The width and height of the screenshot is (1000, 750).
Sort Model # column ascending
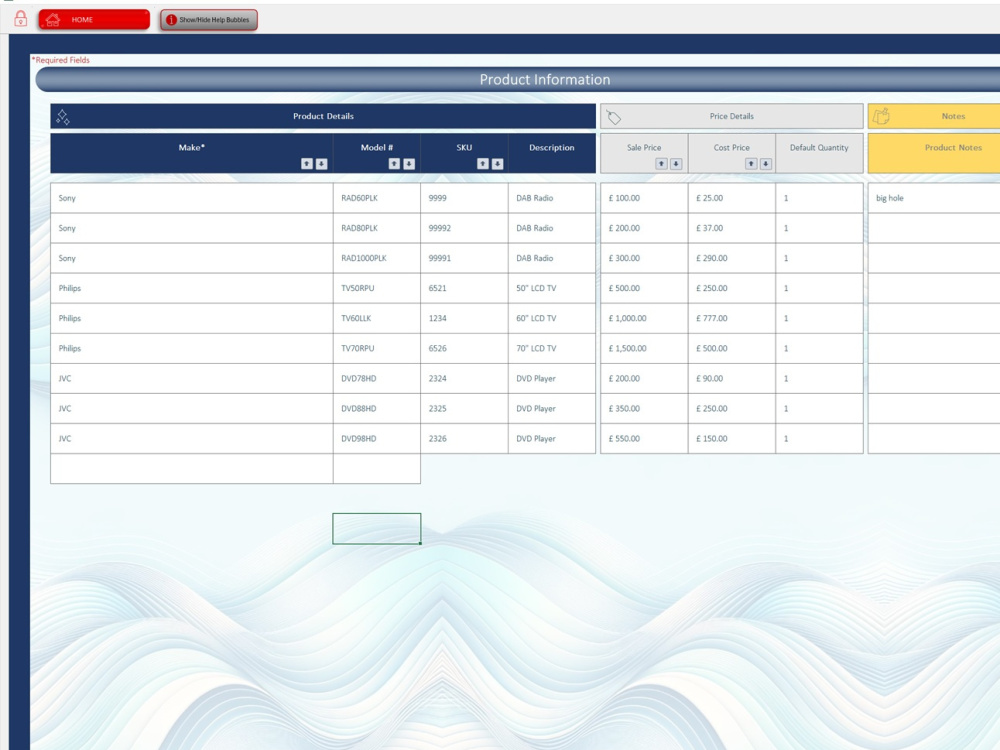[394, 164]
